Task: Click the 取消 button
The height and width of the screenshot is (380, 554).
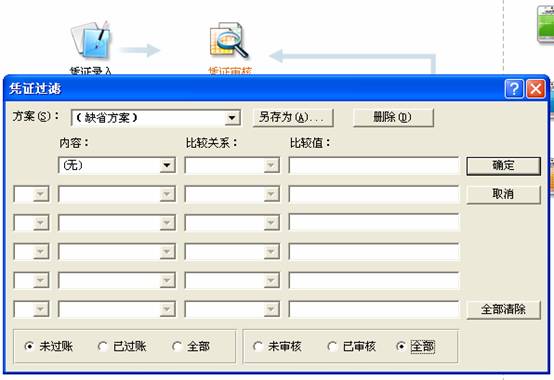Action: tap(503, 194)
